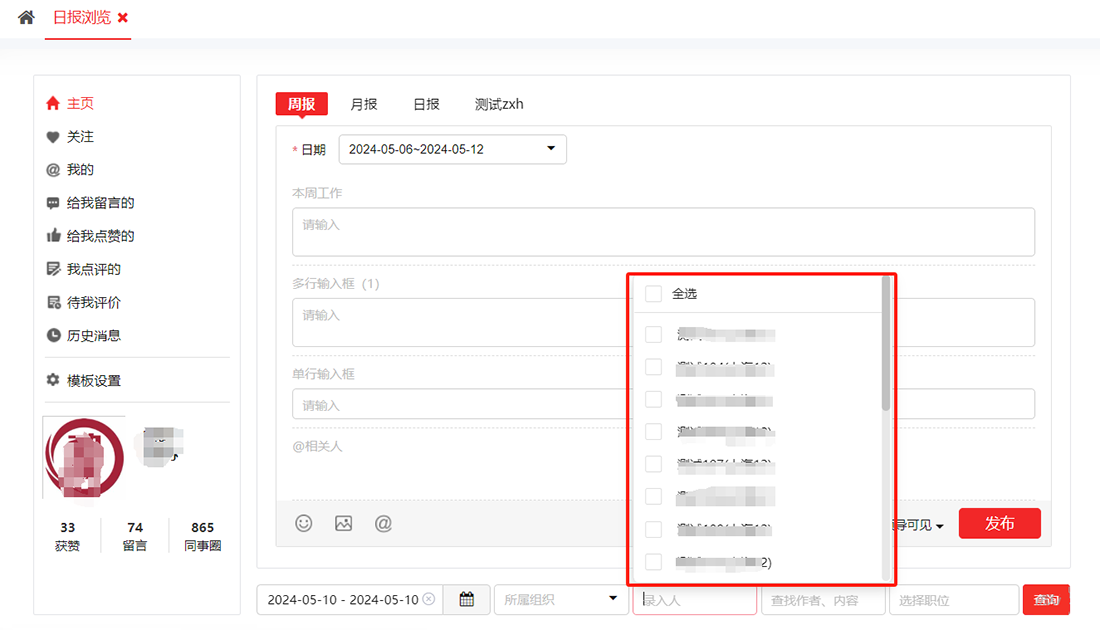This screenshot has width=1100, height=630.
Task: Open 关注 via the heart icon
Action: [x=54, y=136]
